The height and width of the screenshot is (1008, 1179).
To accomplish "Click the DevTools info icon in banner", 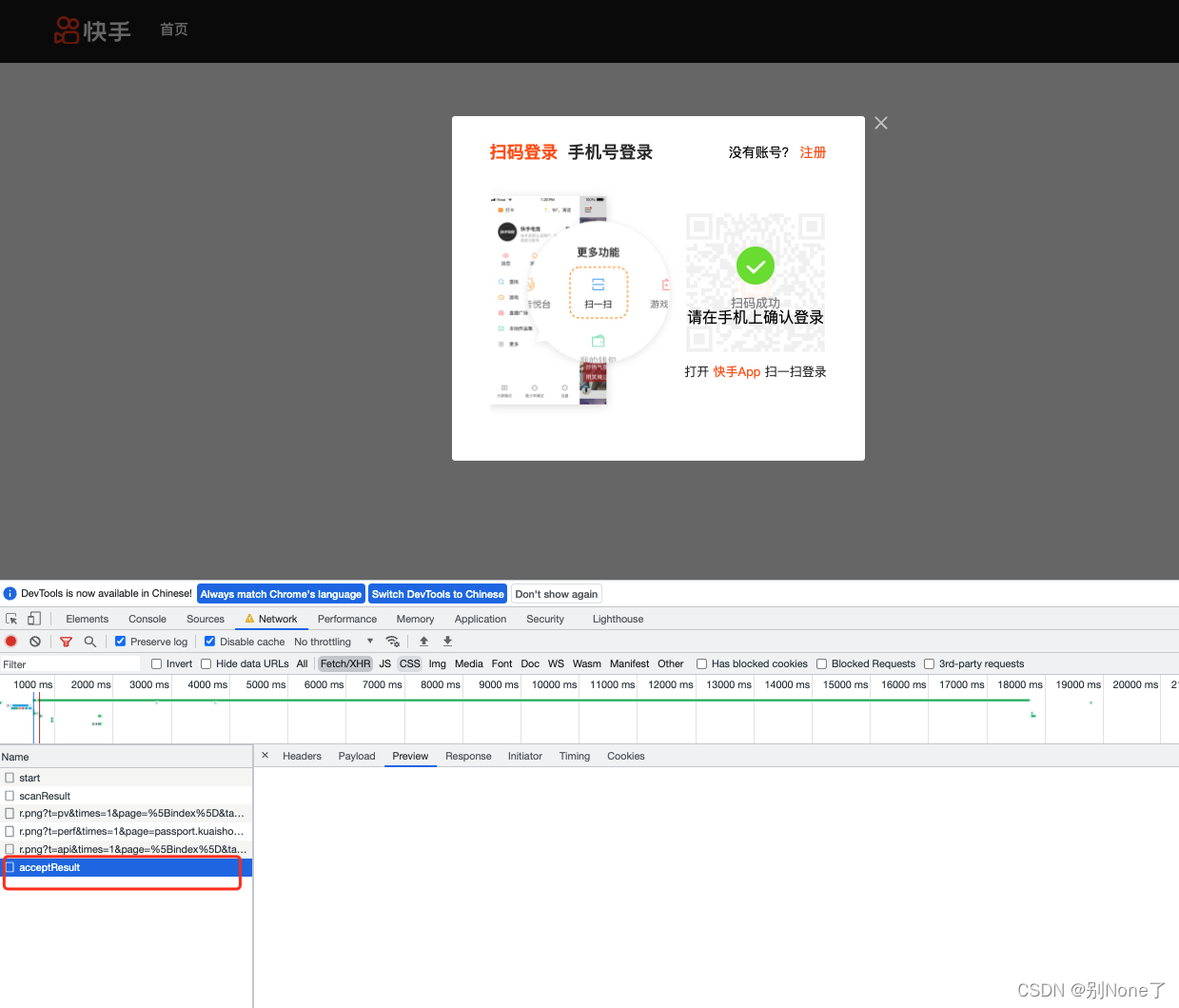I will (x=10, y=594).
